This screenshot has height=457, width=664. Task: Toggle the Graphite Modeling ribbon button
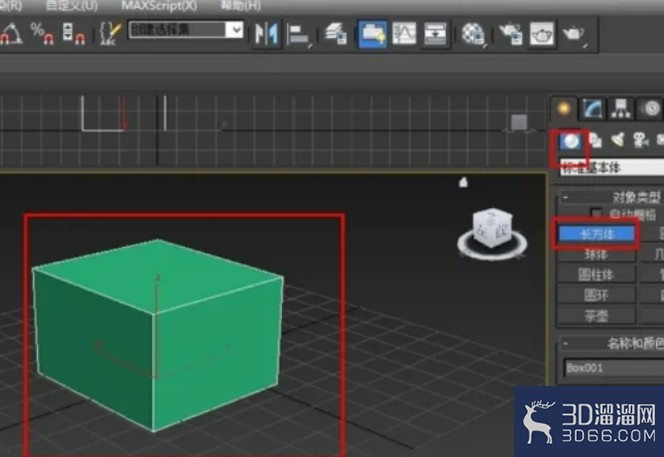372,33
